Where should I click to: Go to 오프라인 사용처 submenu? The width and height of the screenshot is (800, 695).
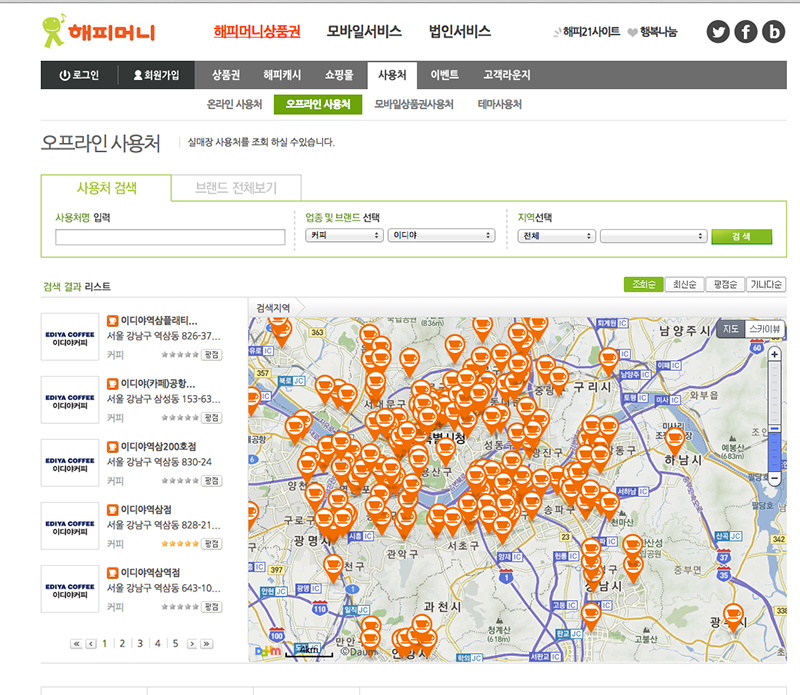pyautogui.click(x=318, y=105)
